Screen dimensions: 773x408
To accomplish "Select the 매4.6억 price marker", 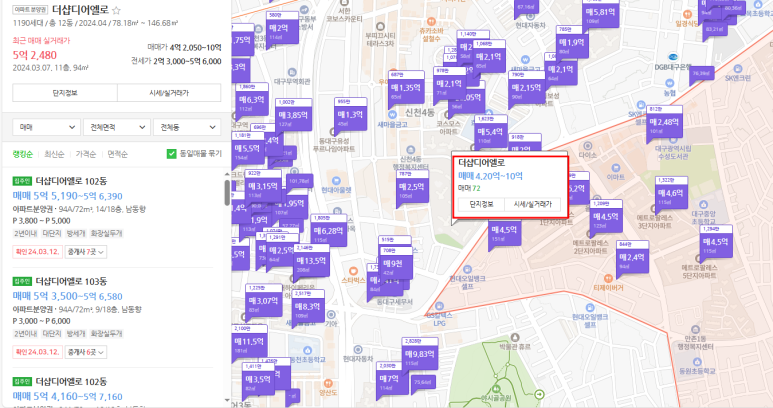I will pos(671,193).
